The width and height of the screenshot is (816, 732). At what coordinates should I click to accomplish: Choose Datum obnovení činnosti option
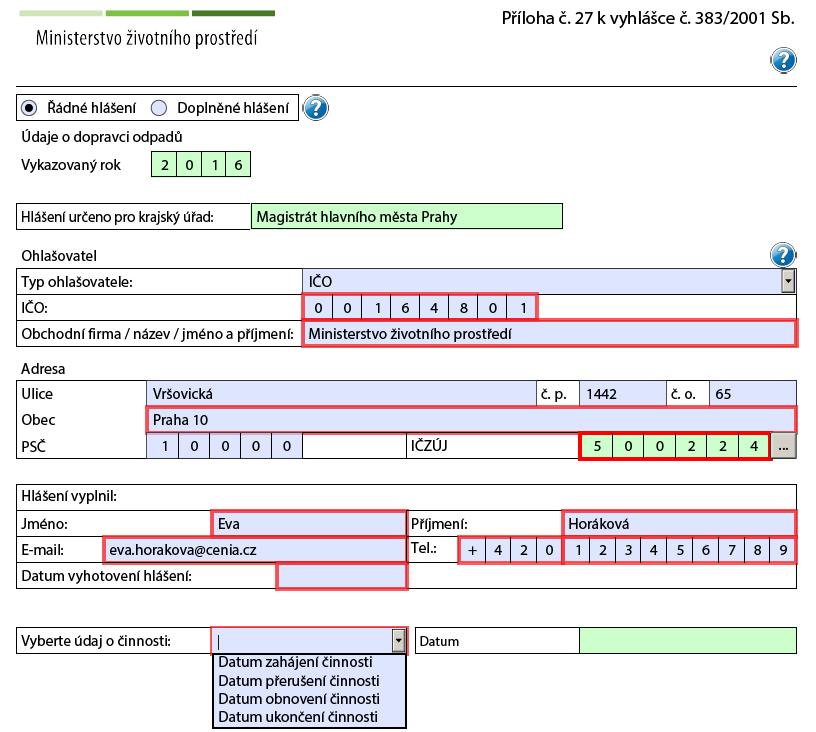(x=309, y=699)
